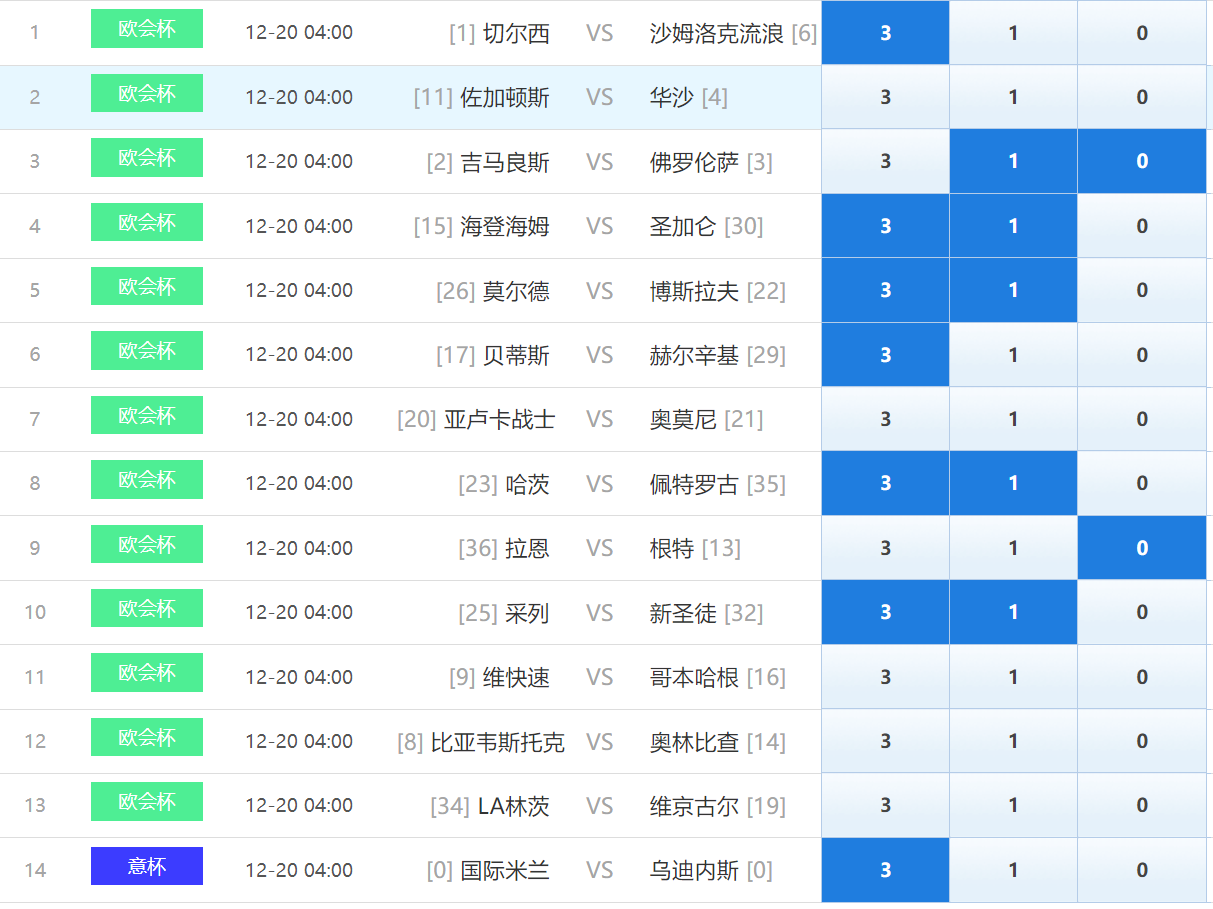Click team name 拉恩
The width and height of the screenshot is (1213, 909).
coord(527,548)
